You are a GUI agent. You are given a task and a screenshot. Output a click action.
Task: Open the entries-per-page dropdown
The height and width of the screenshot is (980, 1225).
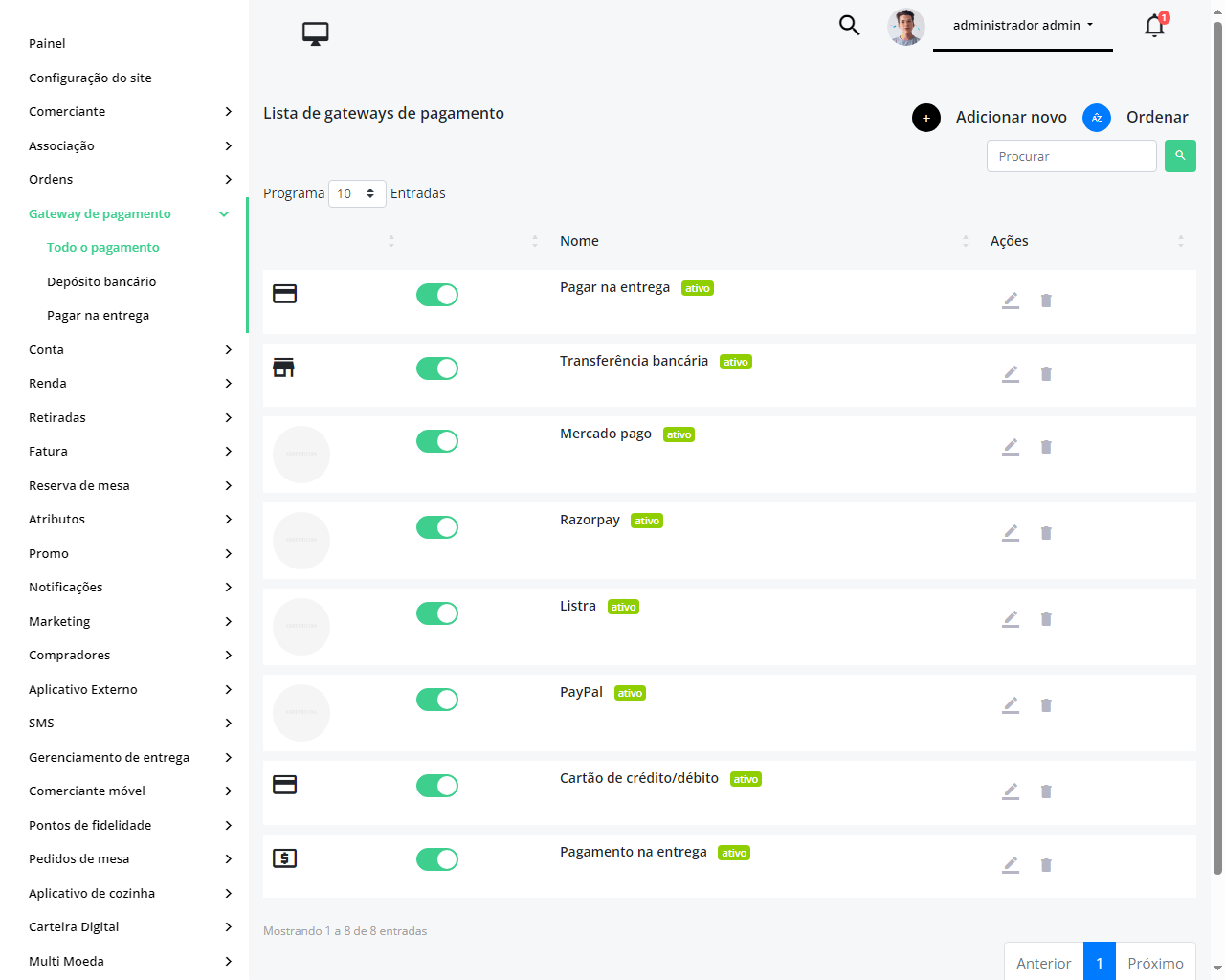pyautogui.click(x=357, y=193)
